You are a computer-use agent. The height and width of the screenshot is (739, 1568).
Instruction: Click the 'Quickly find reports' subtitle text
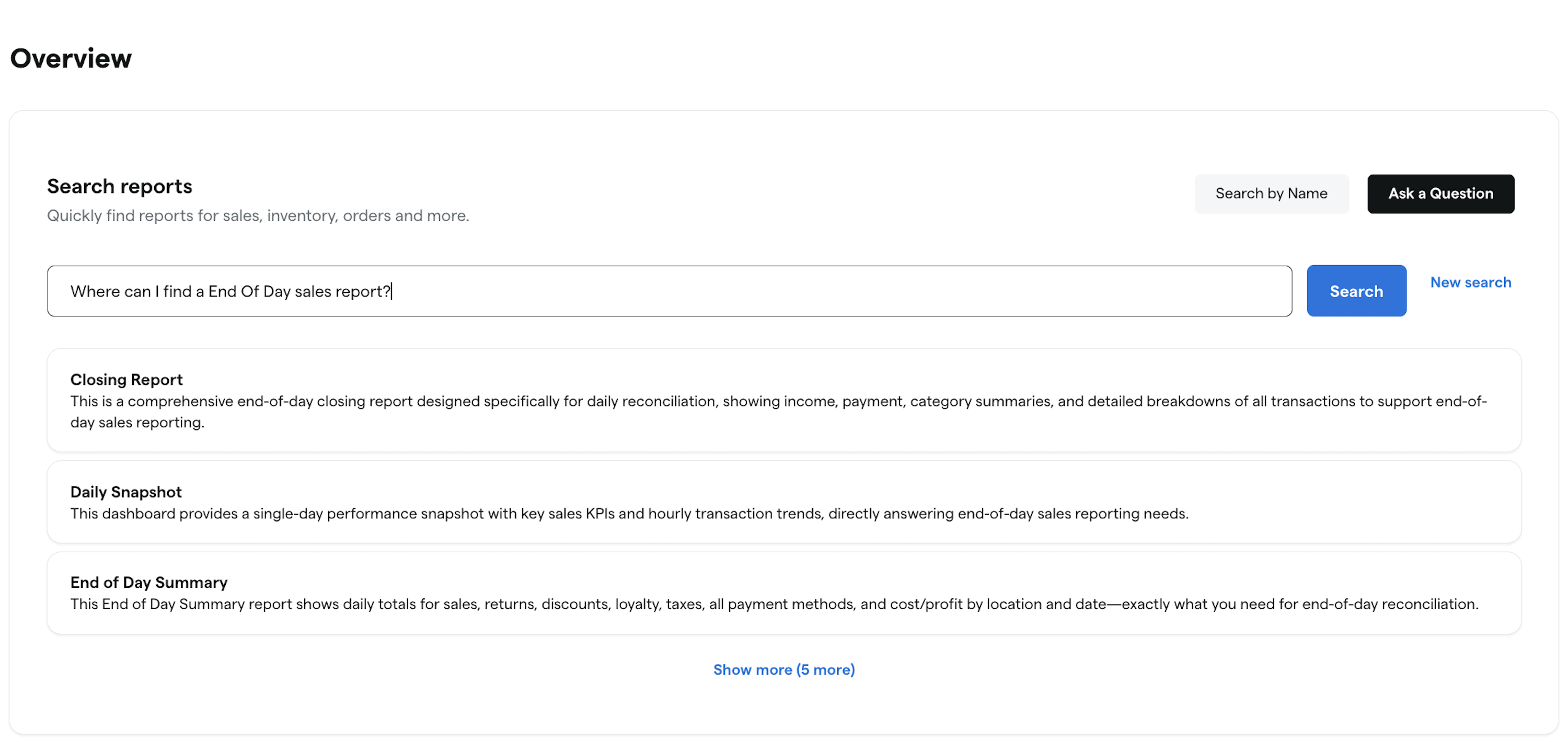click(258, 215)
